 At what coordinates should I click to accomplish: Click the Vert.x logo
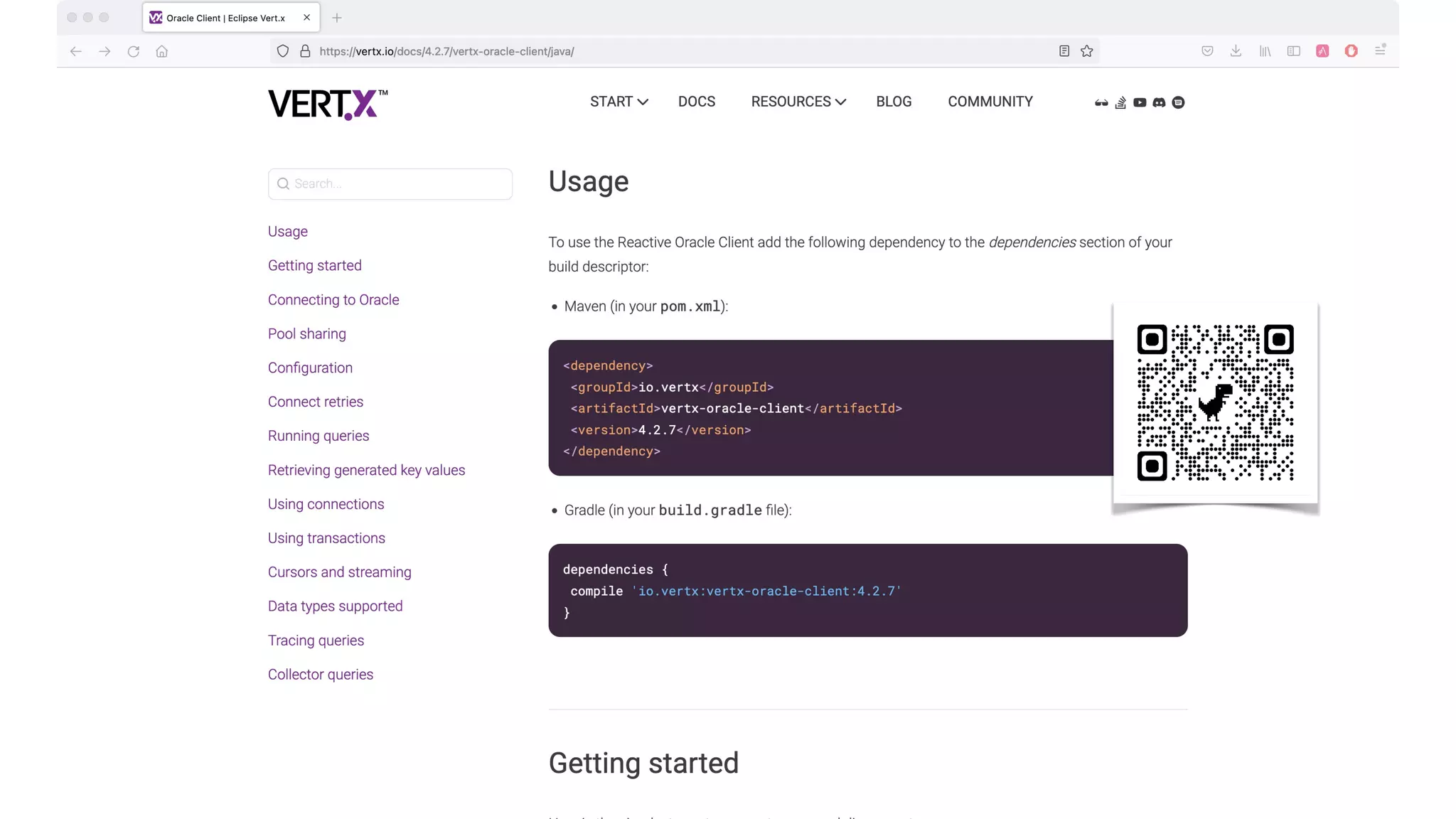(328, 105)
